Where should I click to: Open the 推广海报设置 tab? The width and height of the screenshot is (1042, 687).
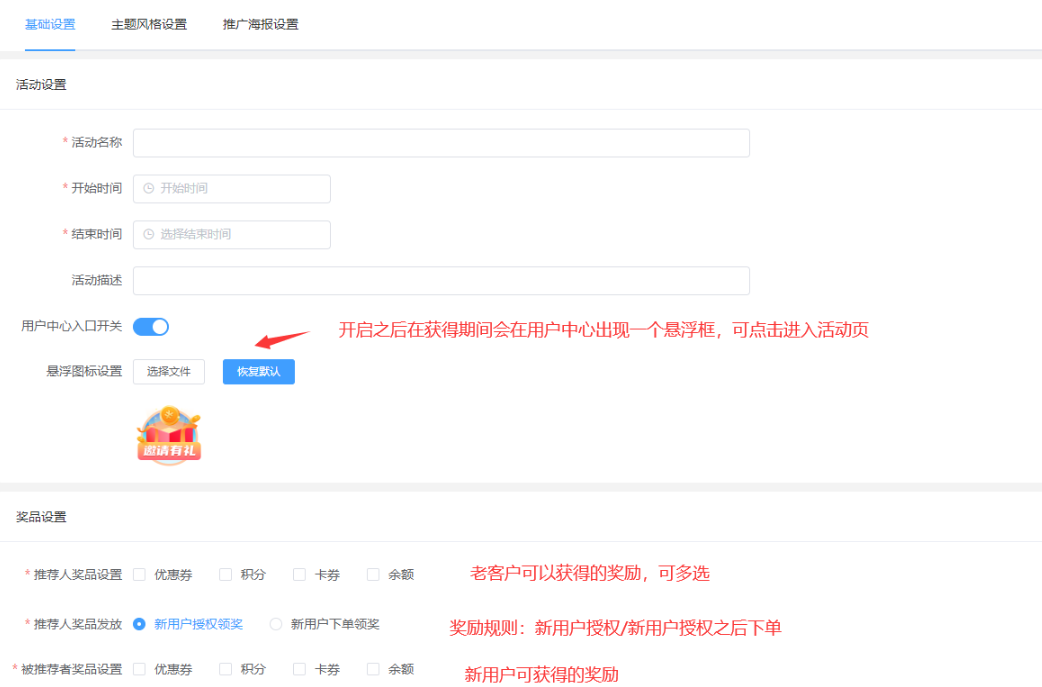pyautogui.click(x=260, y=25)
